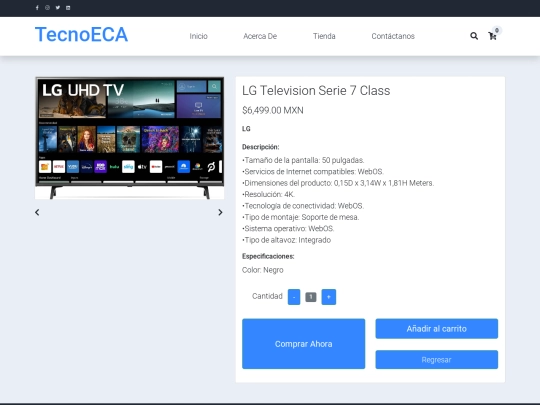
Task: Click 'Sistema operativo: WebOS' line
Action: tap(288, 228)
